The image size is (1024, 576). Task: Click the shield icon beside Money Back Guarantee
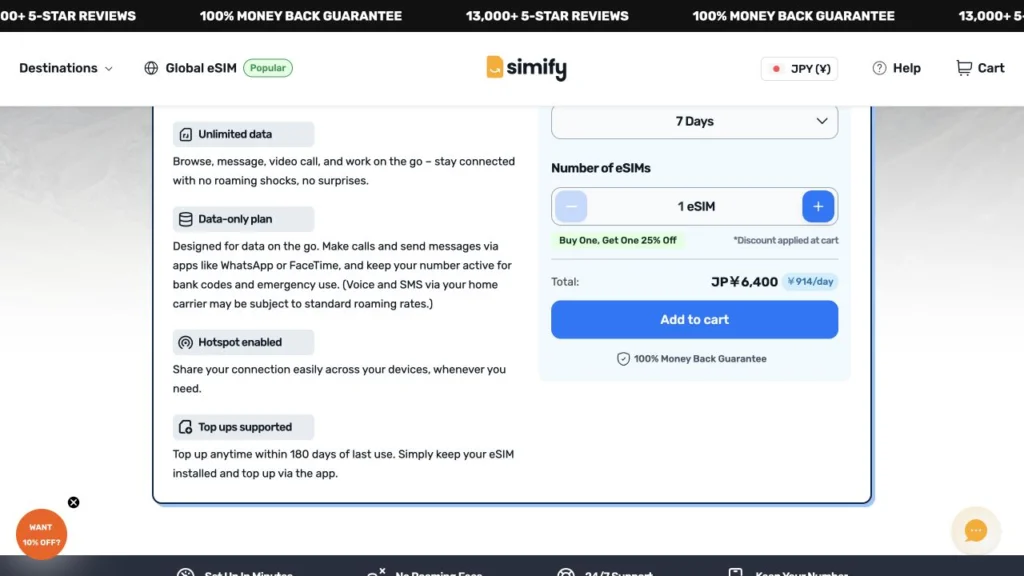[x=623, y=359]
